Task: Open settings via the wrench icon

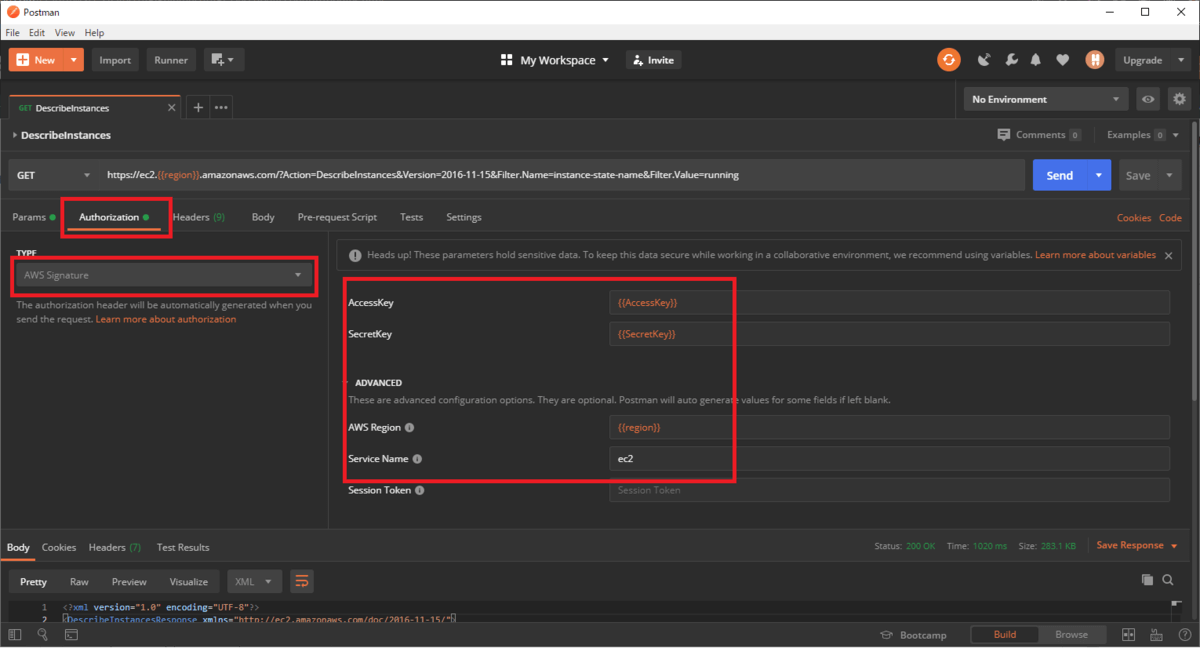Action: pos(1011,60)
